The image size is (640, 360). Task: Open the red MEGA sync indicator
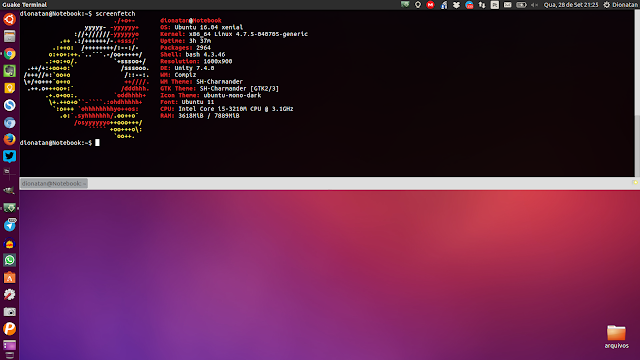430,5
